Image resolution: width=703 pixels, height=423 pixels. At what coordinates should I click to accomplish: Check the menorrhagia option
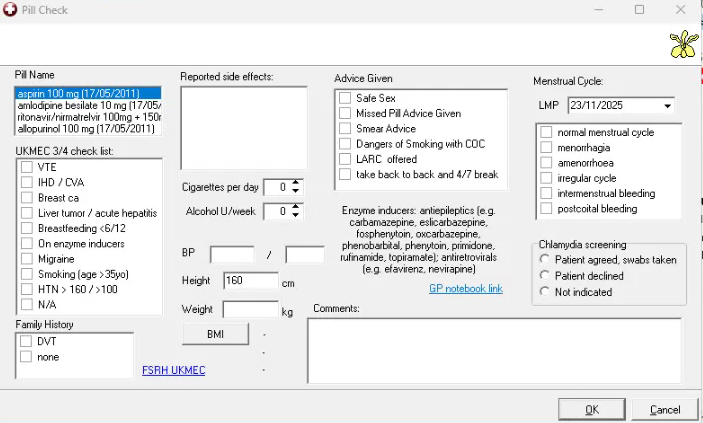tap(546, 148)
